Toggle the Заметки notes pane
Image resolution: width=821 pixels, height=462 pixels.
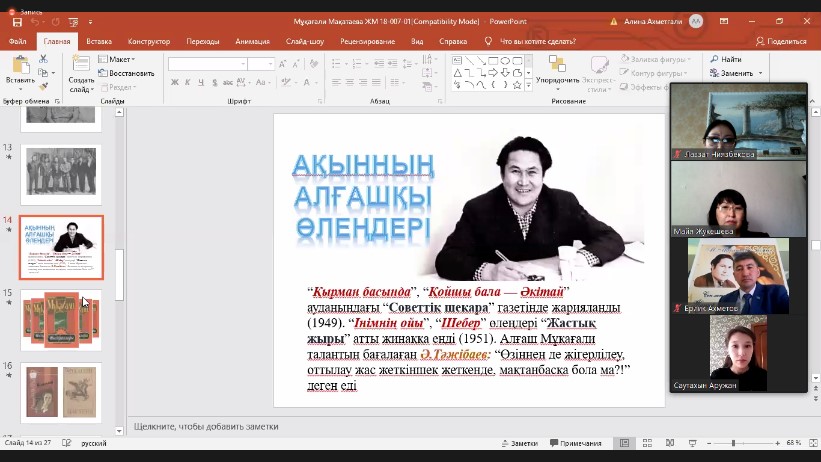pyautogui.click(x=519, y=443)
